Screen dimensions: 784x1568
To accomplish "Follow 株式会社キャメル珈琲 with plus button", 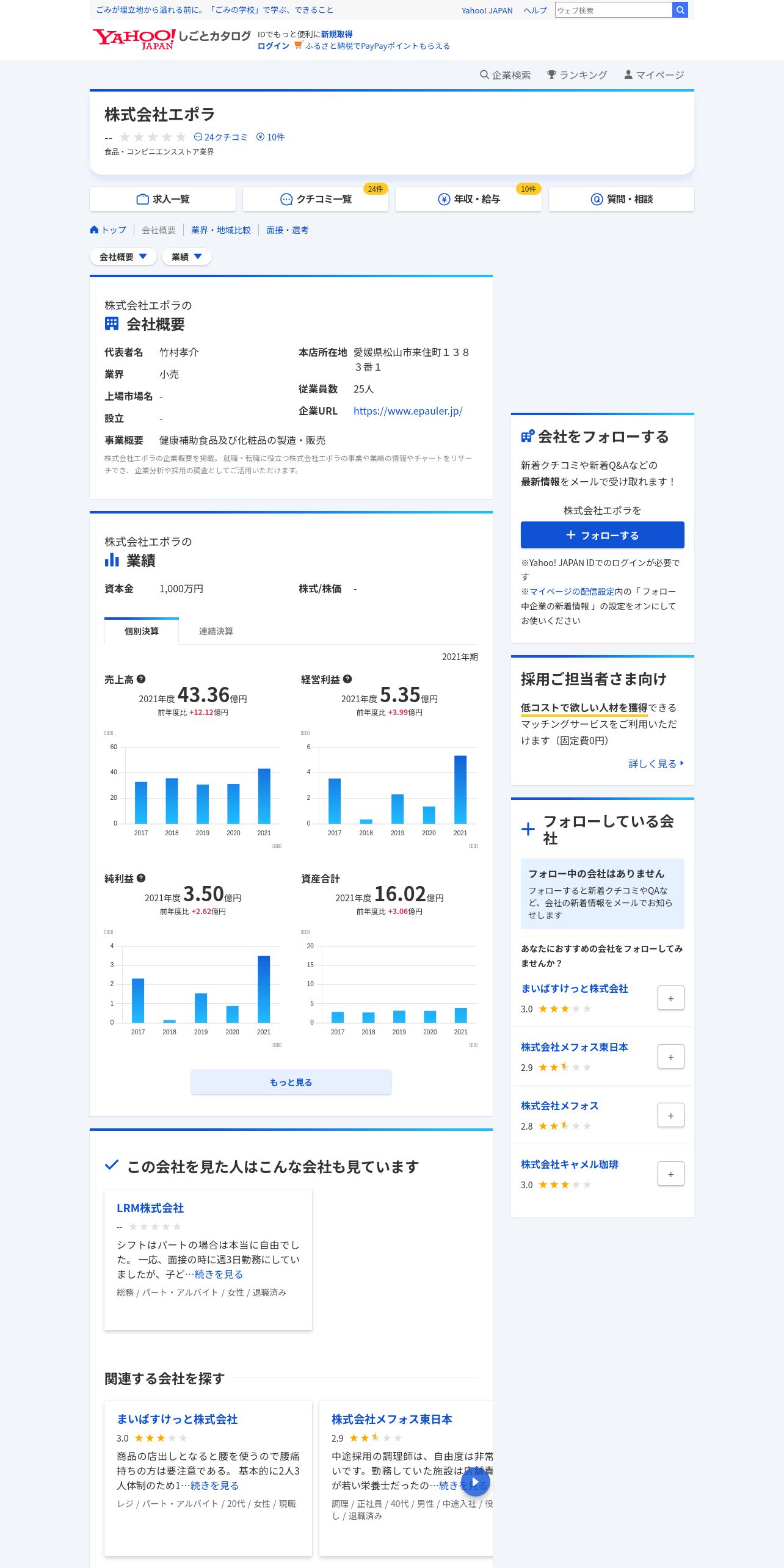I will pos(671,1174).
